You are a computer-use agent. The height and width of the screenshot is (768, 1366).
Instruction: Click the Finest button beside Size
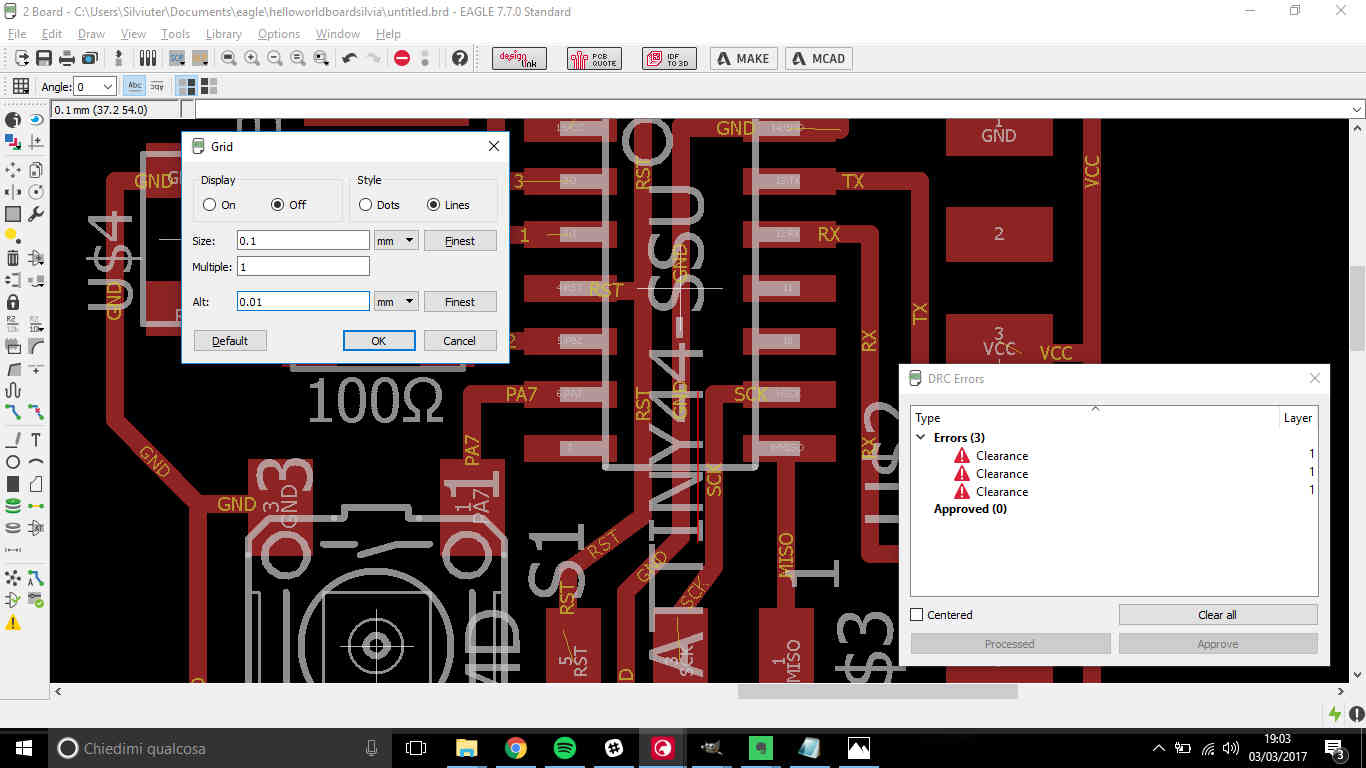(460, 241)
